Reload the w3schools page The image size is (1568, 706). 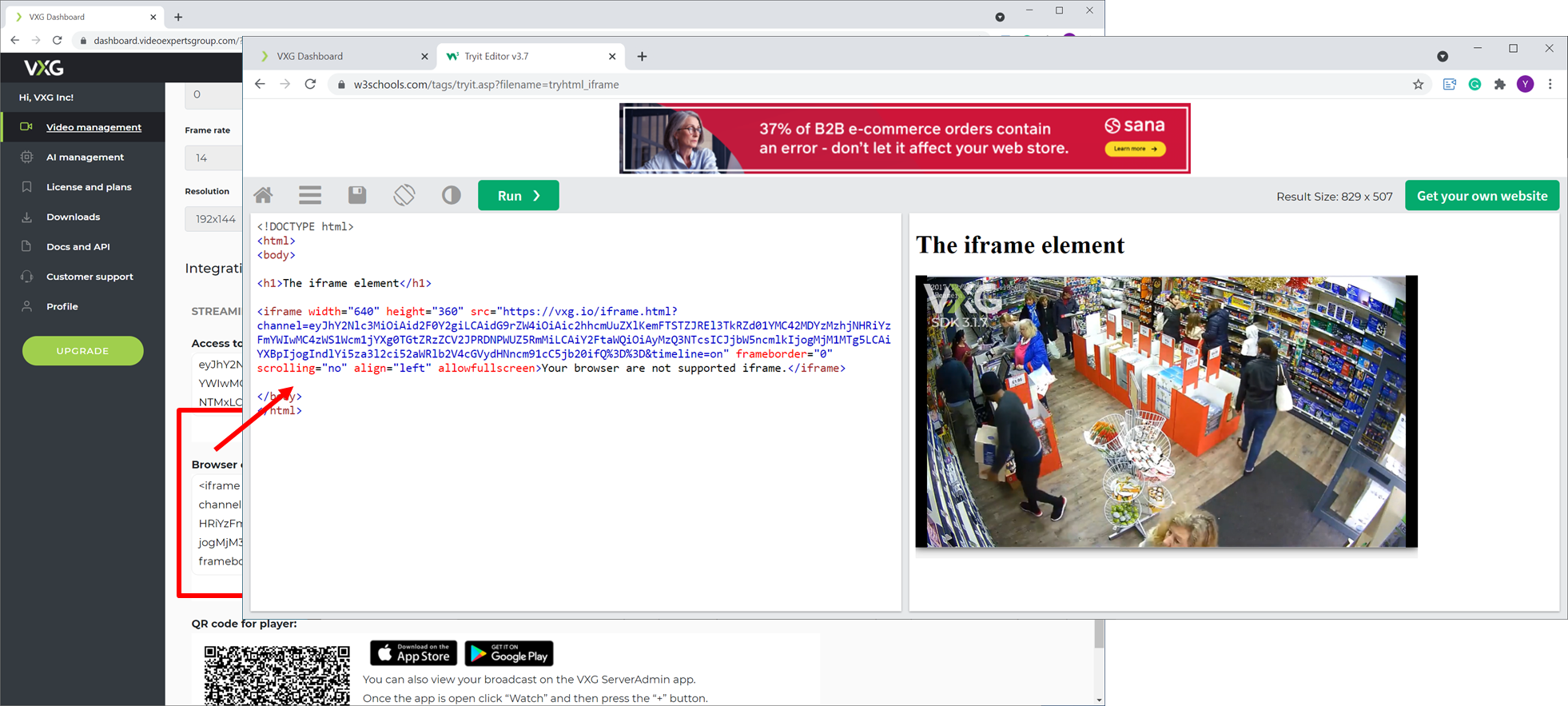(x=311, y=85)
